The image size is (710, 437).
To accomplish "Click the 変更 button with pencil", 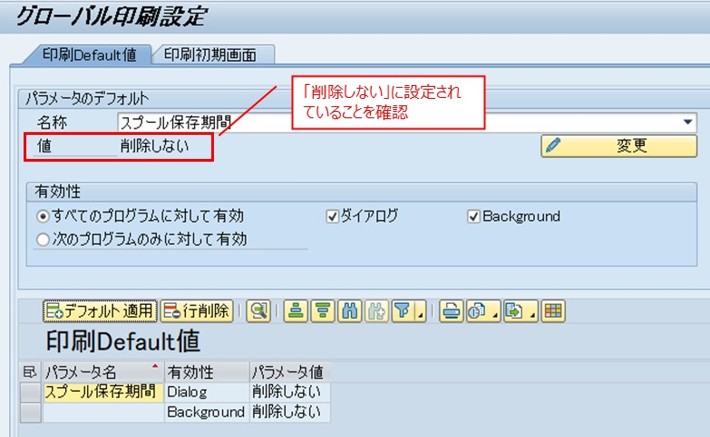I will pos(619,146).
